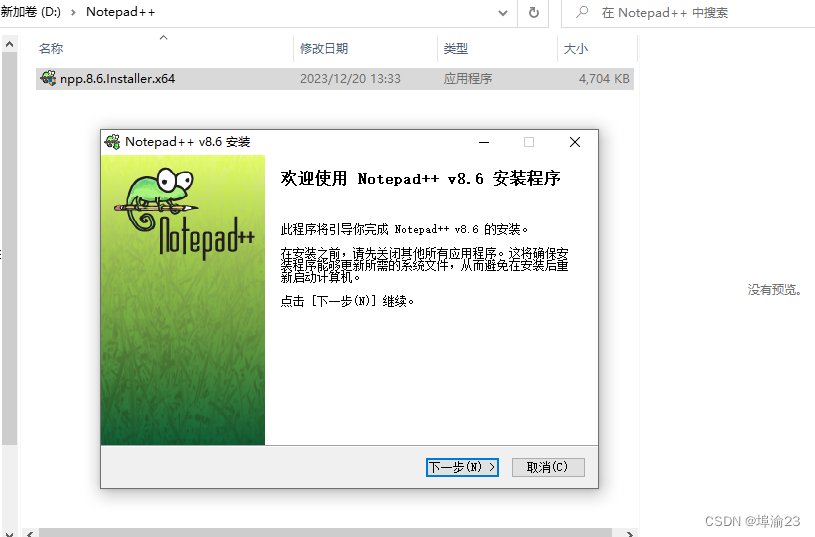Click the installer title bar chameleon icon
The height and width of the screenshot is (537, 815).
coord(112,141)
